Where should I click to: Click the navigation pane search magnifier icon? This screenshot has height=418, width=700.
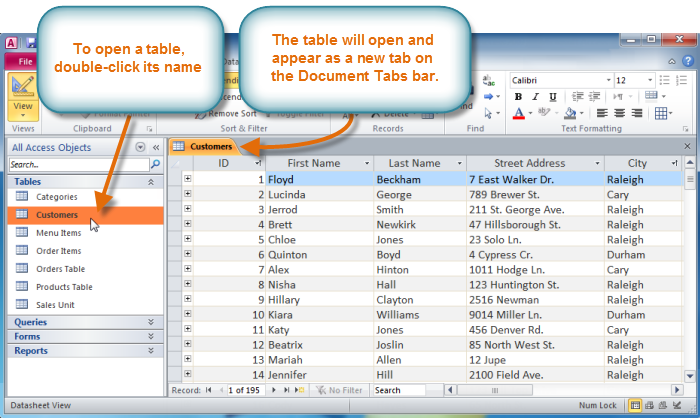click(x=155, y=164)
